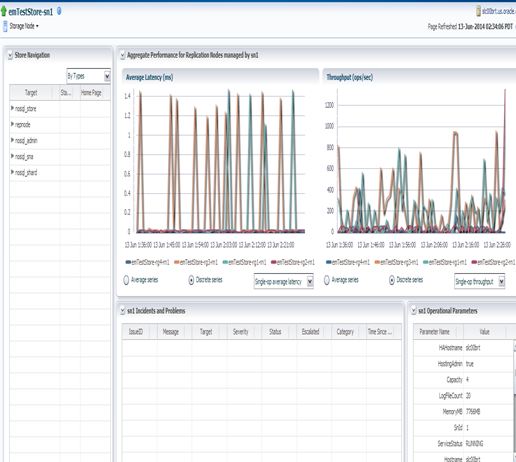Select Discrete series for latency chart

pos(191,280)
